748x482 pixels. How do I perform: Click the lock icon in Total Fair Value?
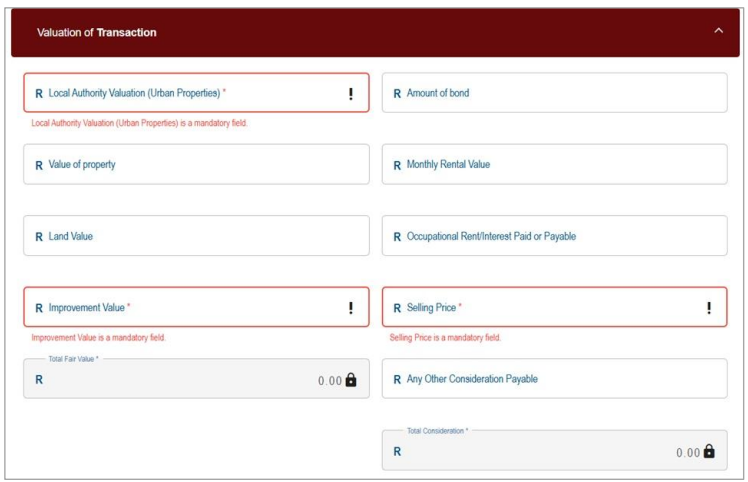coord(351,380)
